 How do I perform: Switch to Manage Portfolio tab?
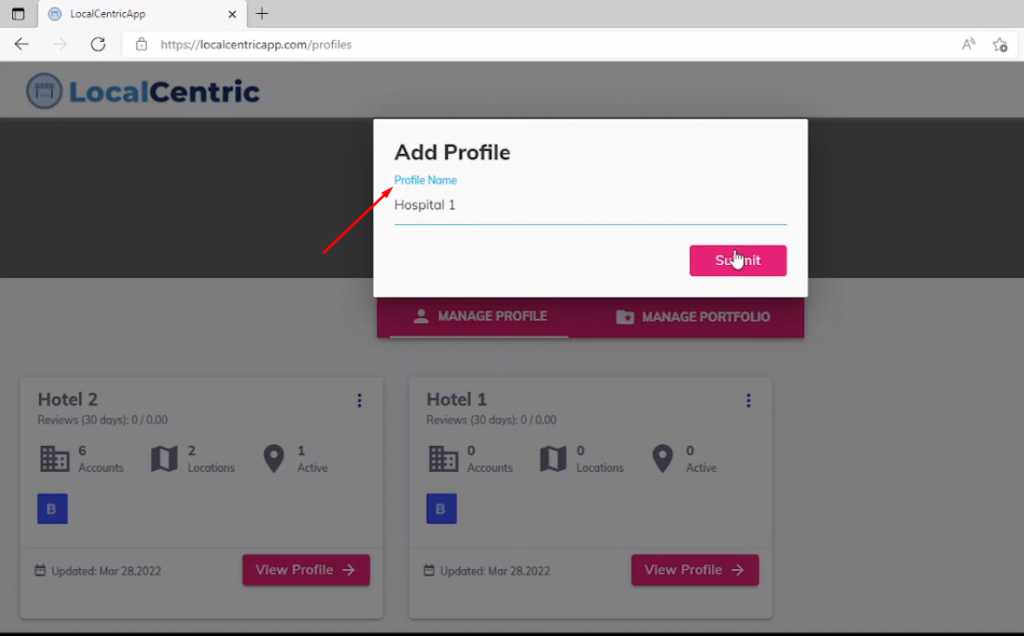(x=693, y=317)
